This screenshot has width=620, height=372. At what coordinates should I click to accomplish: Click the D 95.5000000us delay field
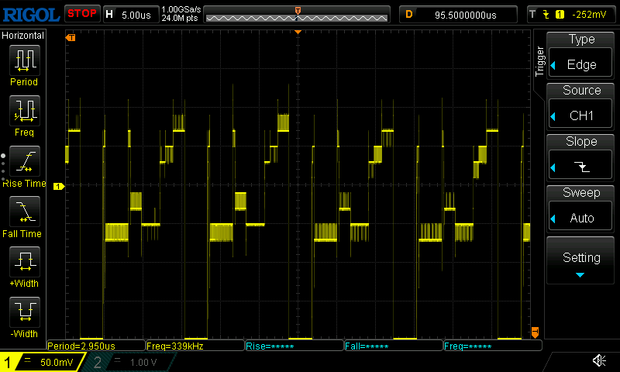[458, 15]
